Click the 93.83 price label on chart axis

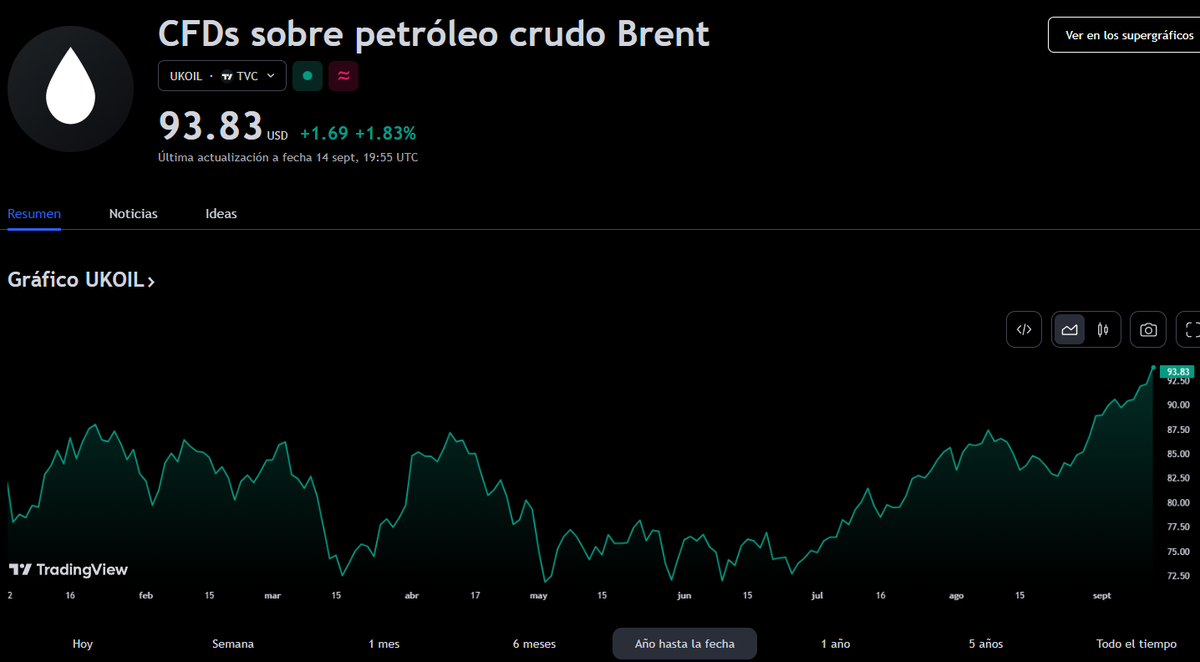[1177, 371]
